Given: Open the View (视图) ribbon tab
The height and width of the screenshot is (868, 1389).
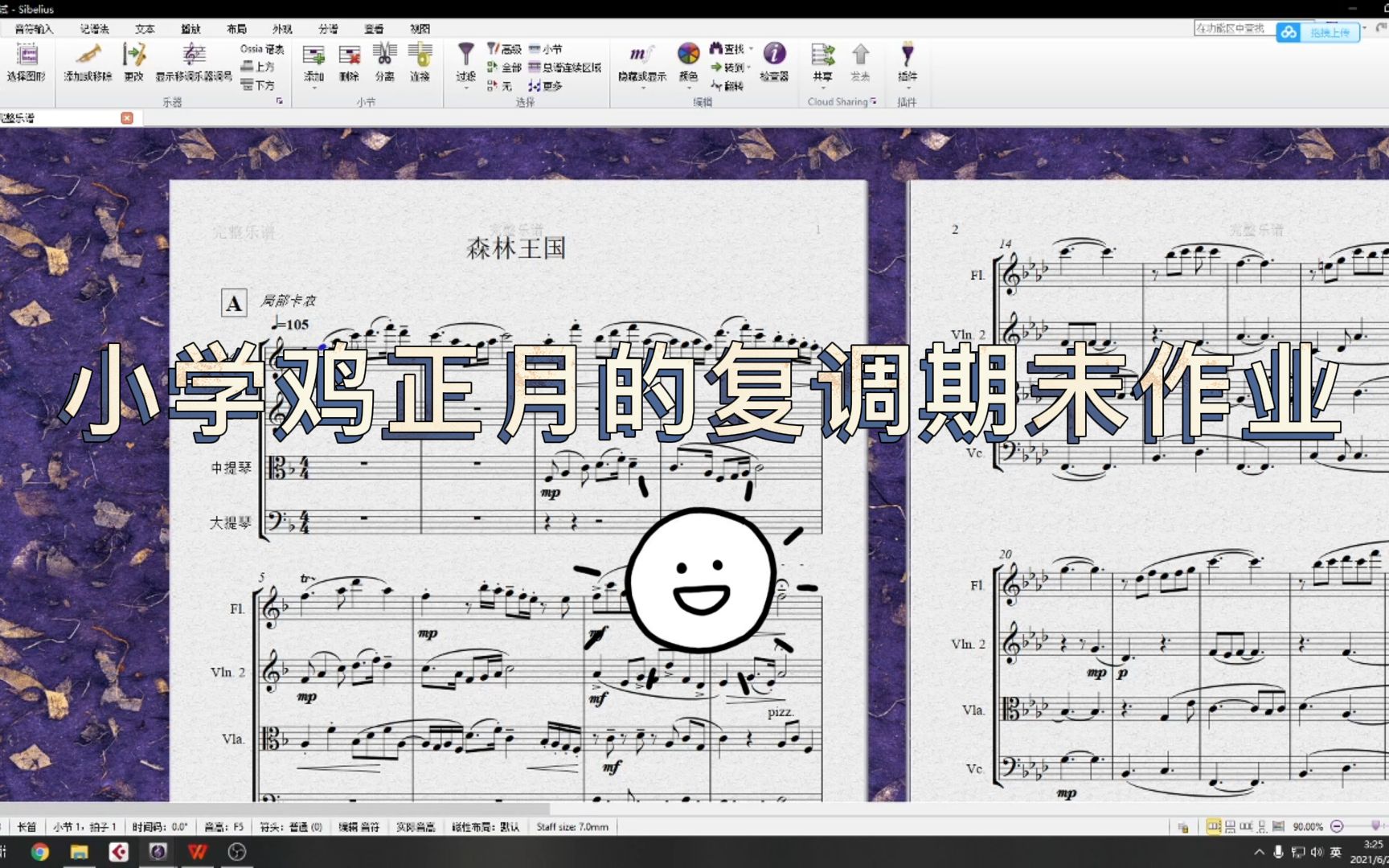Looking at the screenshot, I should 420,29.
